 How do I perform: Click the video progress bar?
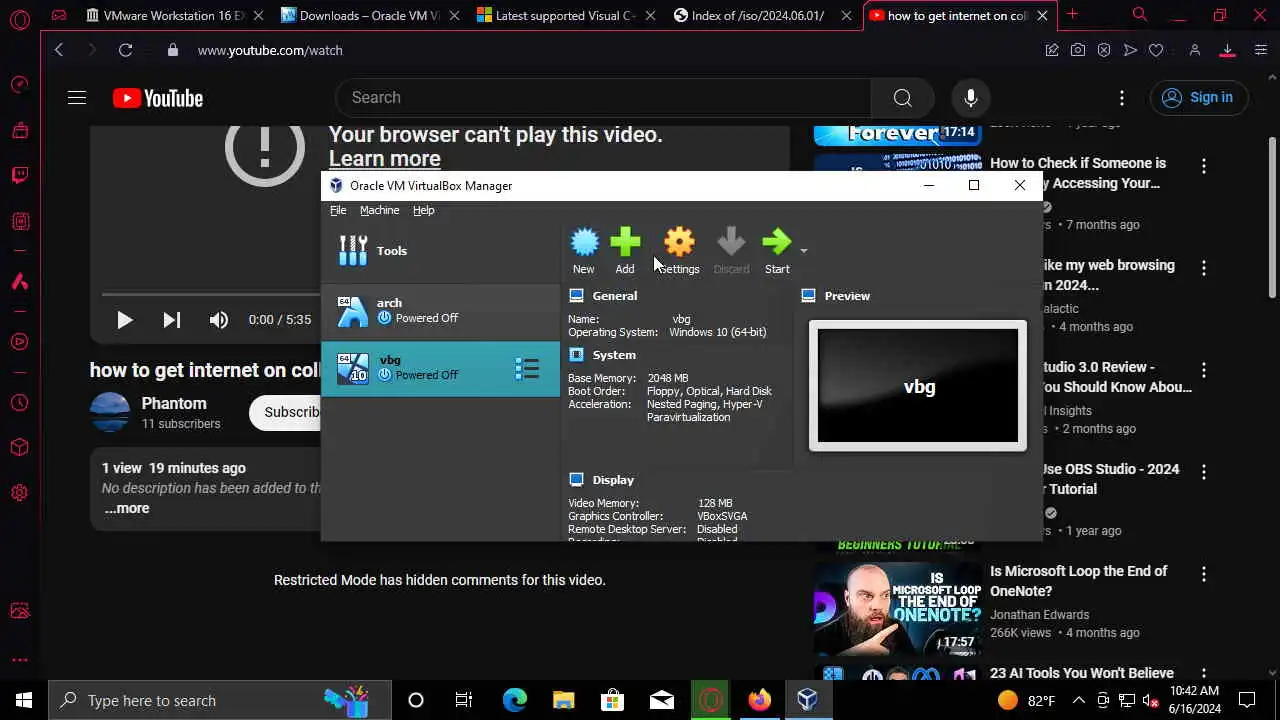click(210, 294)
